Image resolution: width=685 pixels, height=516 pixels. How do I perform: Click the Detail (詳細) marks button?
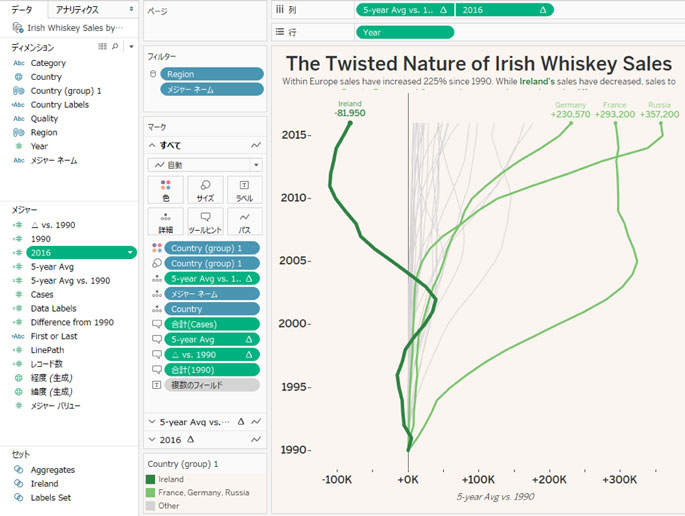[165, 221]
